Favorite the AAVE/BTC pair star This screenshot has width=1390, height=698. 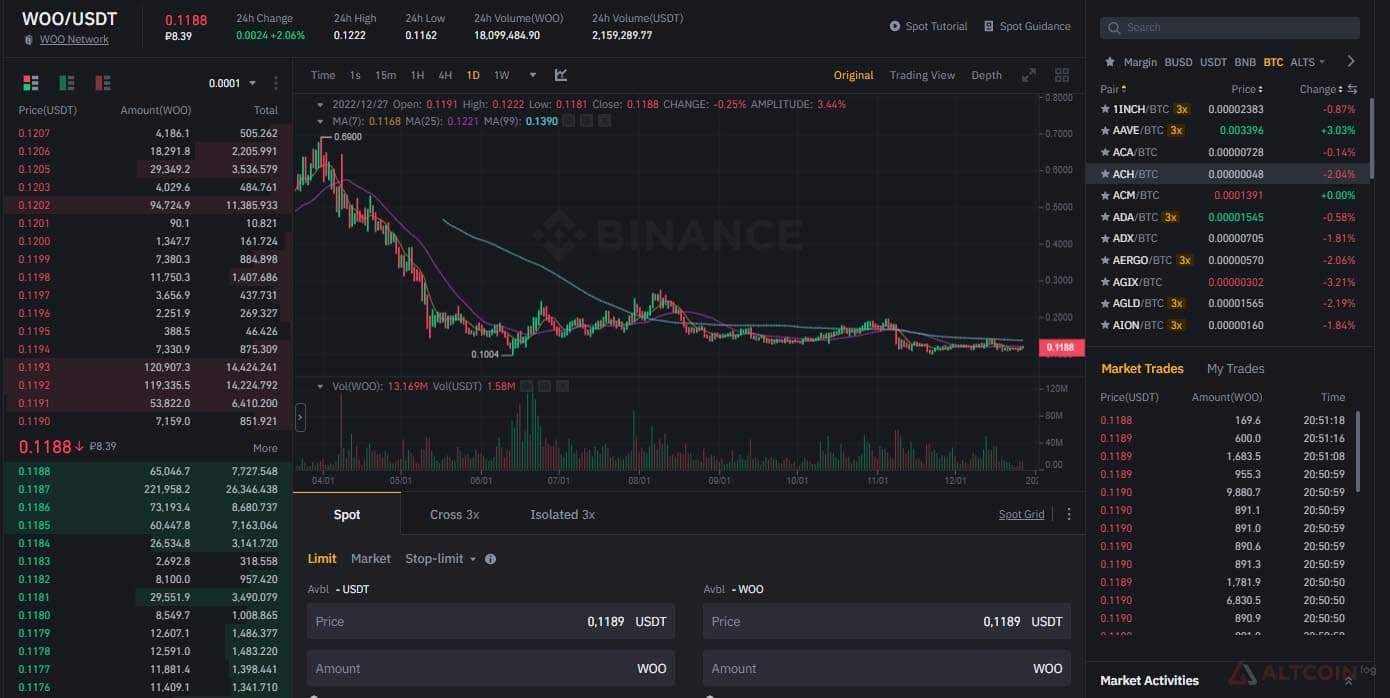[x=1105, y=131]
